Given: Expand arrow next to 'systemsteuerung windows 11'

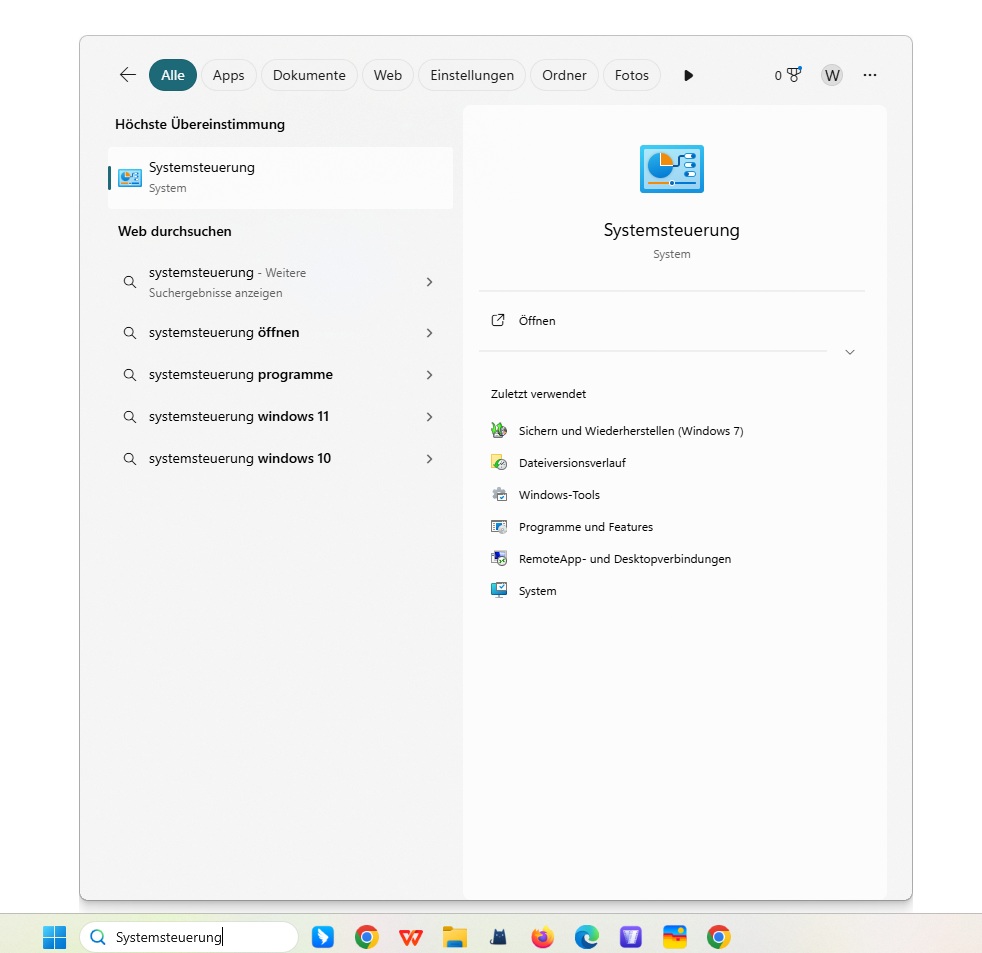Looking at the screenshot, I should point(430,417).
